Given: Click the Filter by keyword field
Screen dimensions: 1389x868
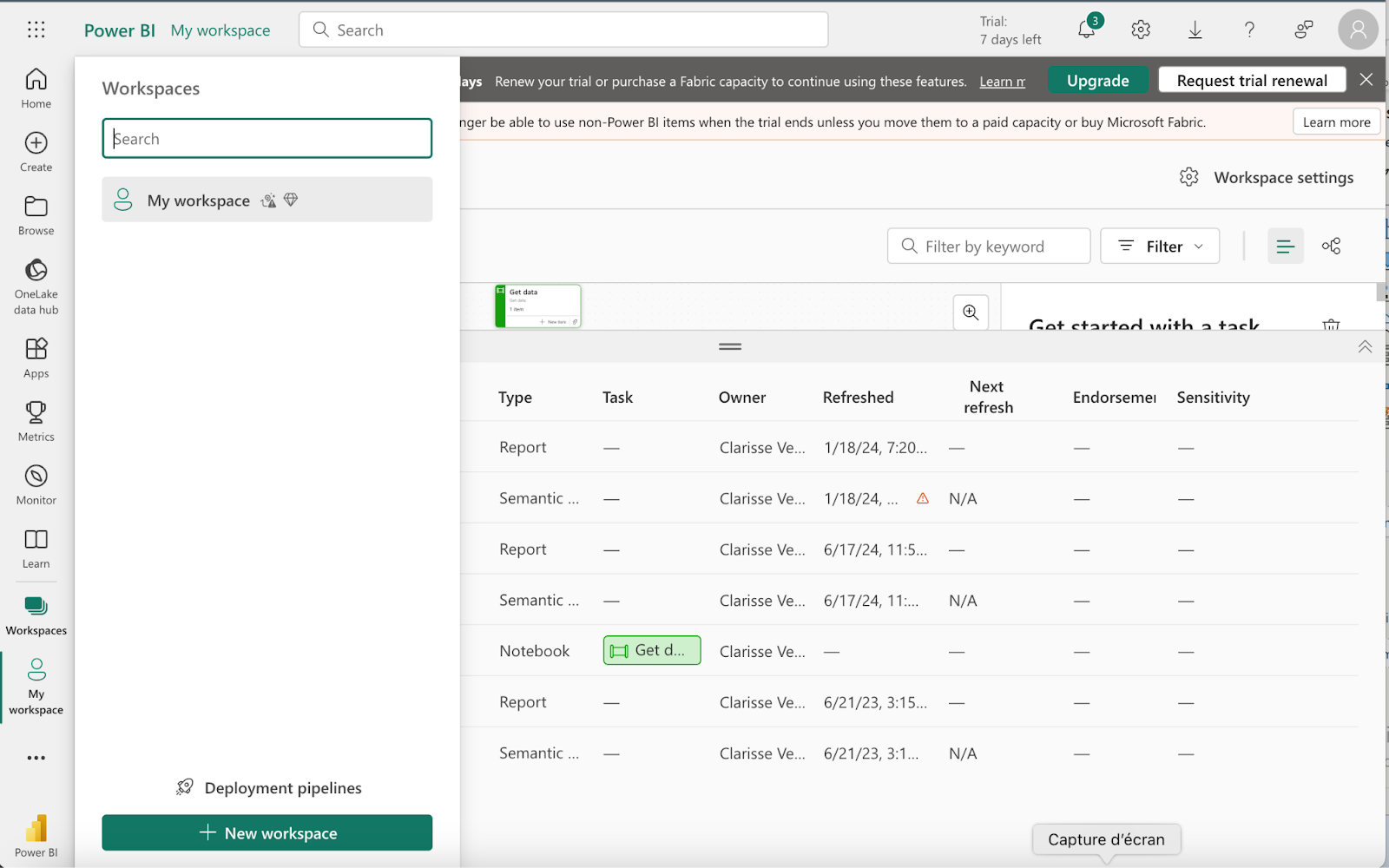Looking at the screenshot, I should [x=989, y=247].
